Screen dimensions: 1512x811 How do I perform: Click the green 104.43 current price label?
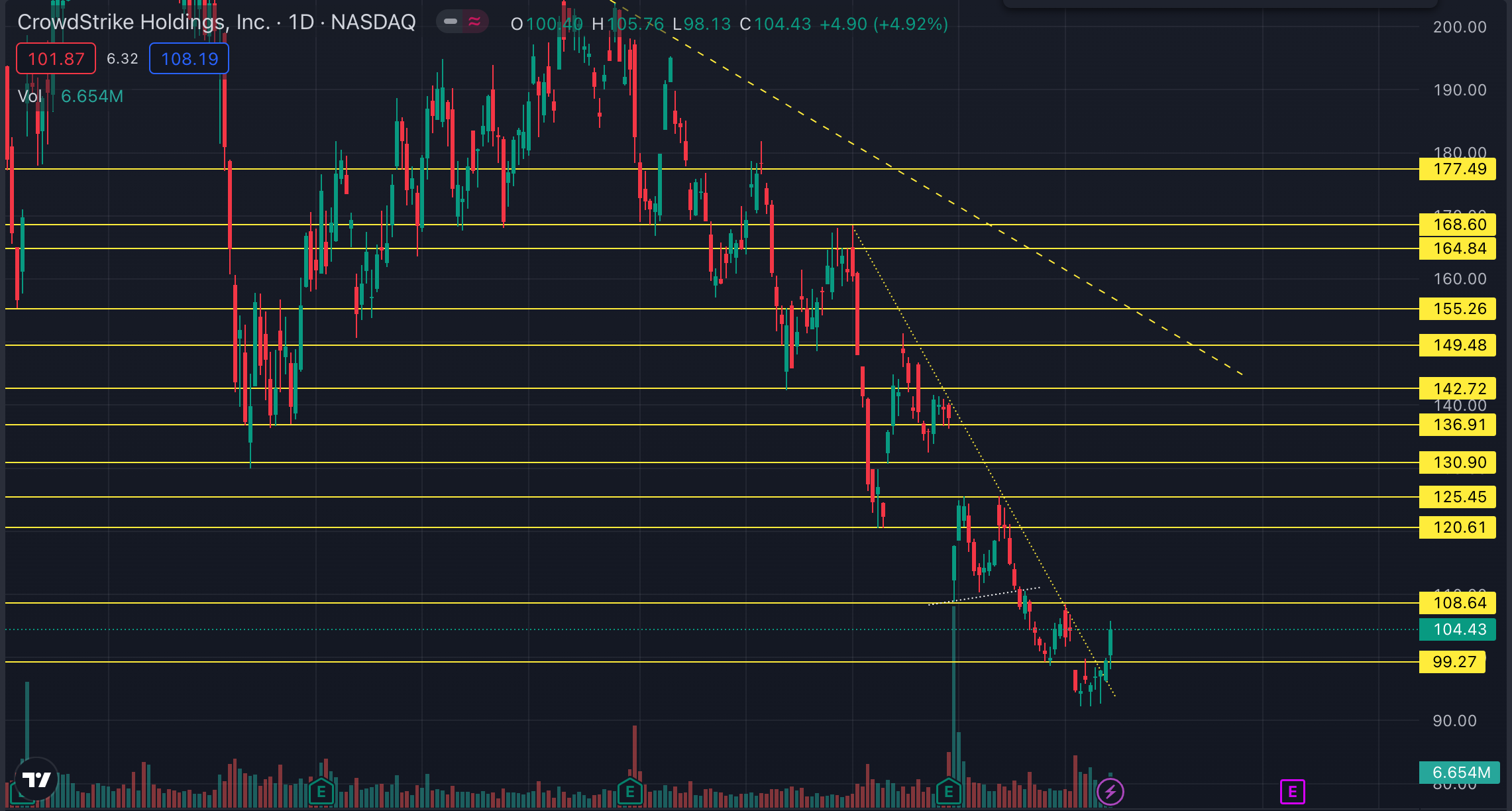click(1458, 629)
